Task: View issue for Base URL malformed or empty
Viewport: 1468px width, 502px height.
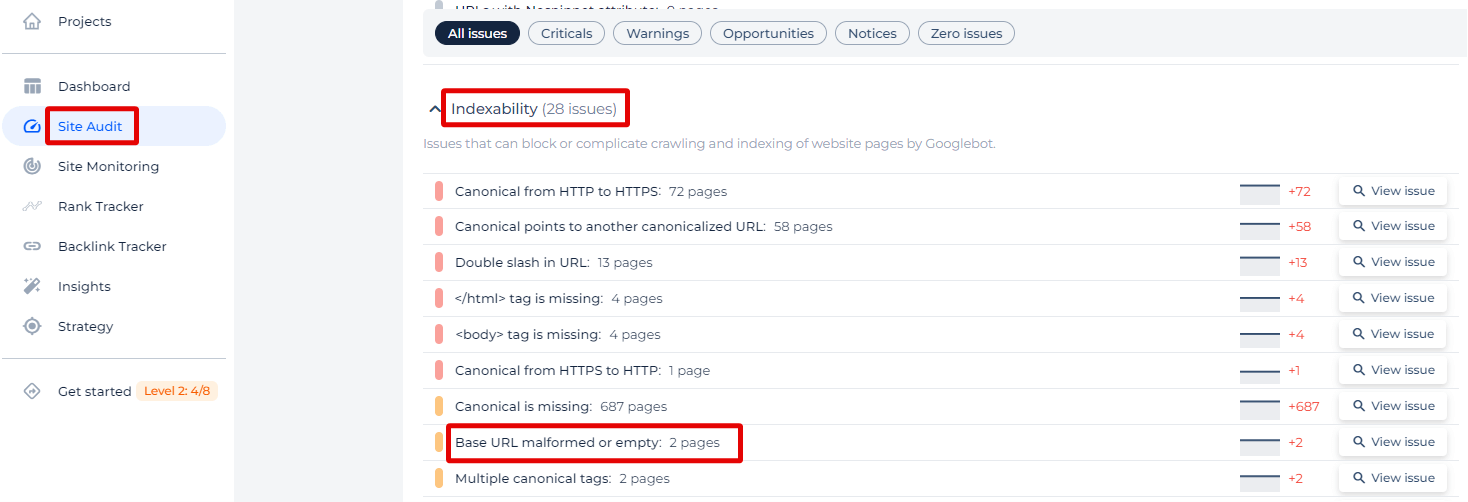Action: [1393, 442]
